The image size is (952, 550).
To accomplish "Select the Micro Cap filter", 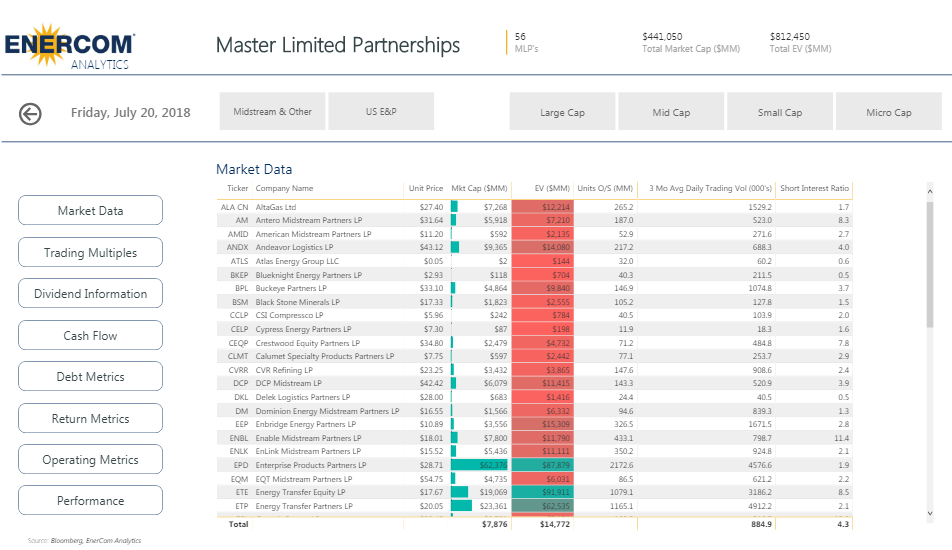I will (888, 112).
